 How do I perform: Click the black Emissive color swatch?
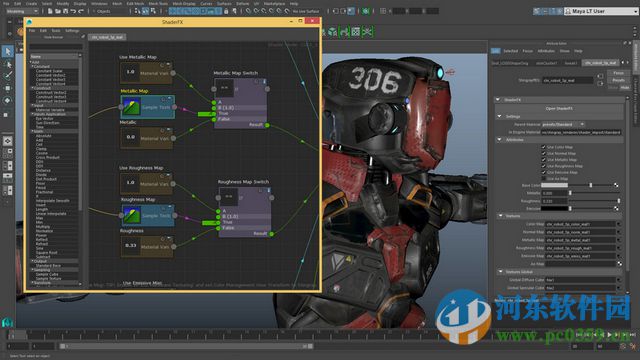coord(554,209)
